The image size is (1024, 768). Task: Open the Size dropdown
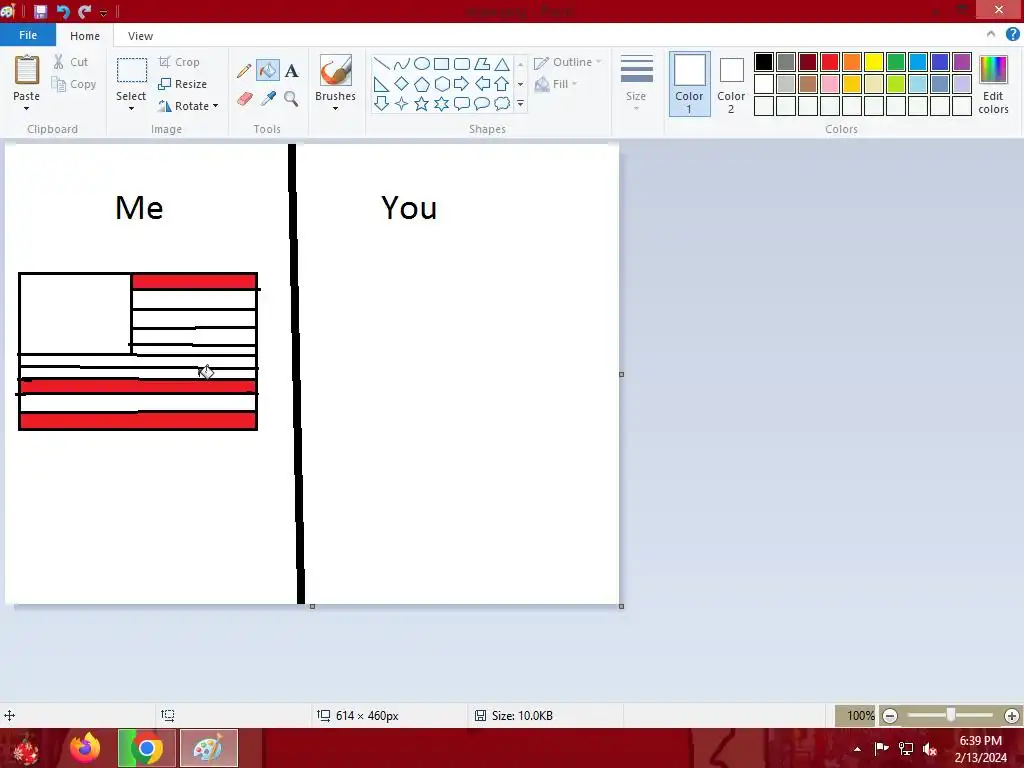636,83
